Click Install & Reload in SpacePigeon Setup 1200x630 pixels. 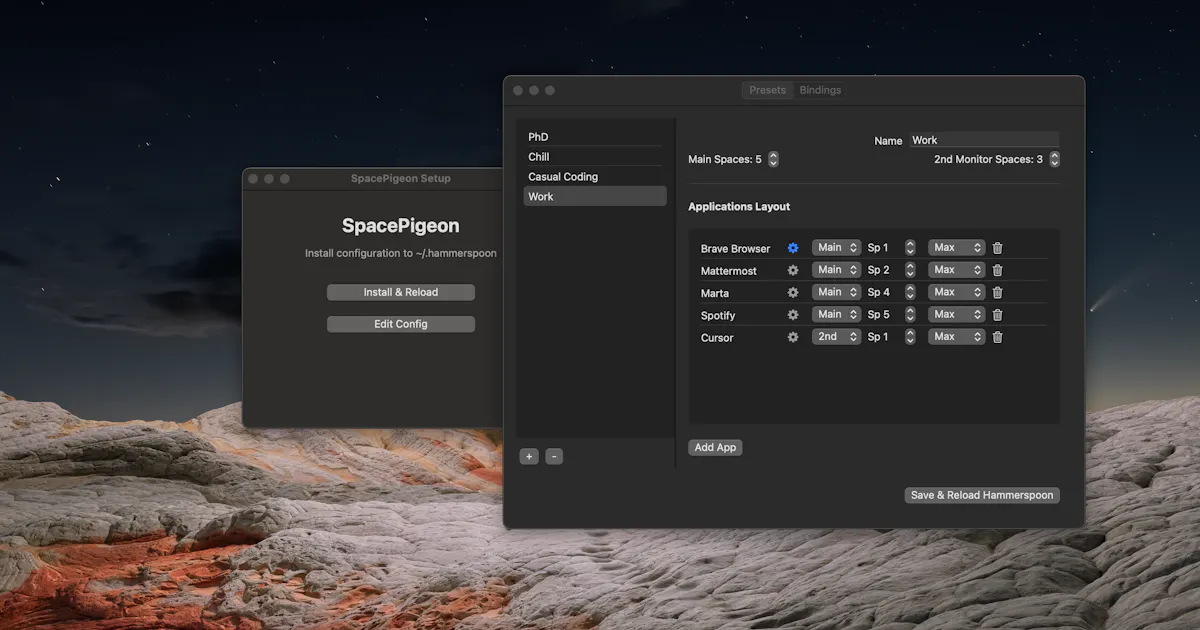[401, 292]
